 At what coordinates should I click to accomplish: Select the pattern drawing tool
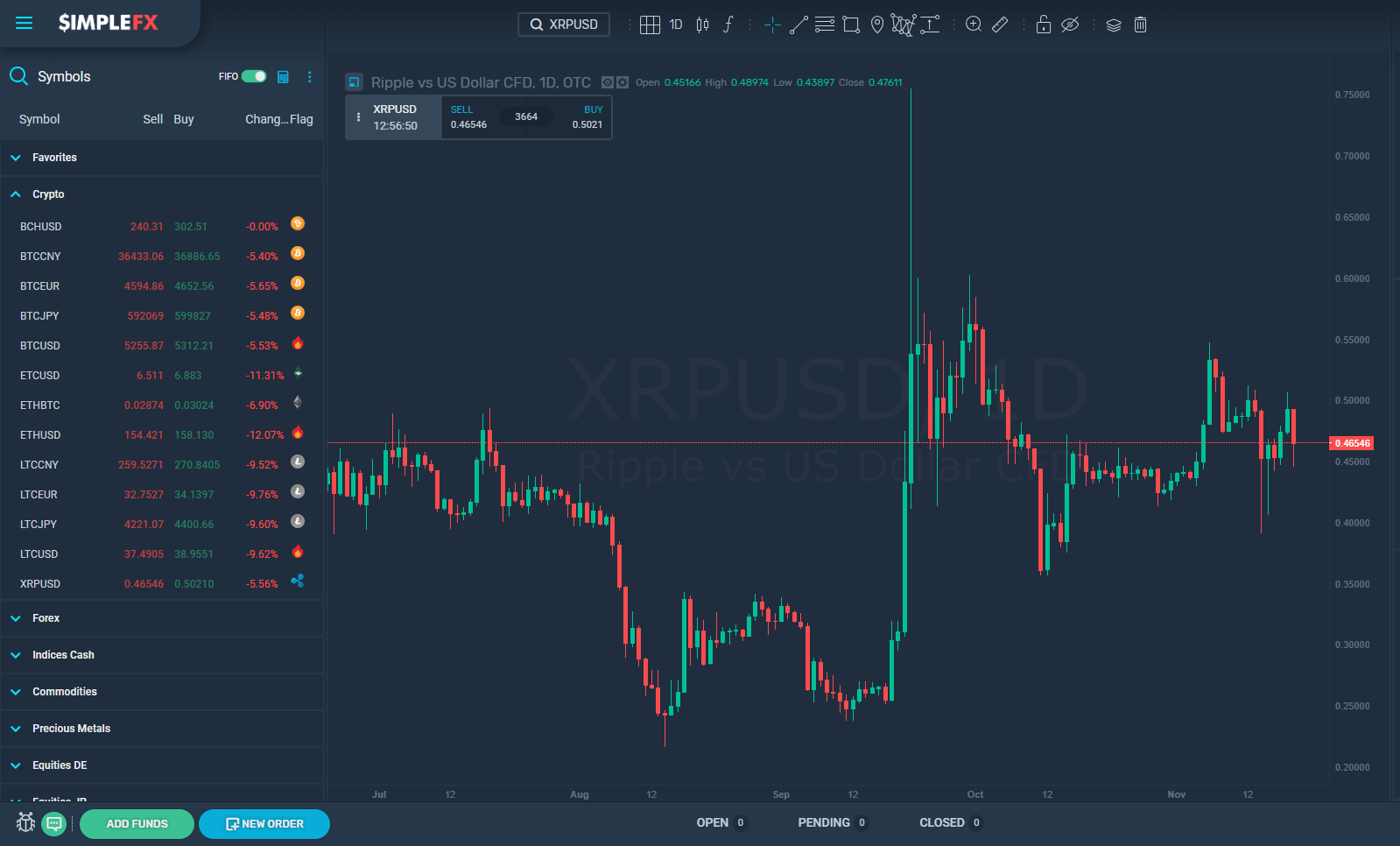903,25
